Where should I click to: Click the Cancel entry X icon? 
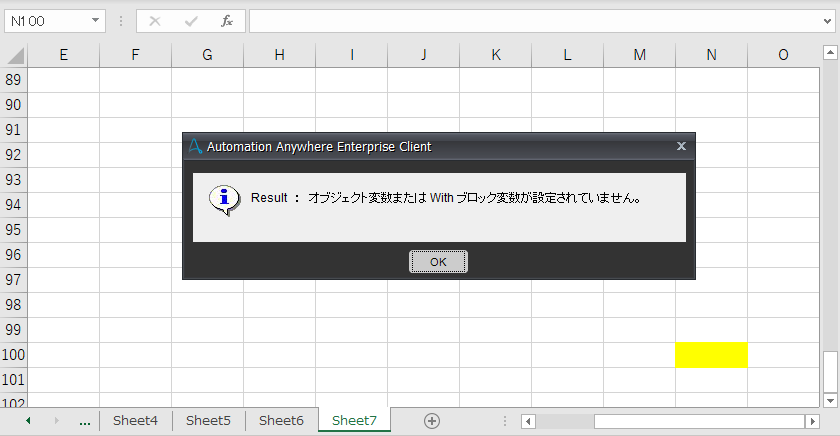click(x=155, y=21)
